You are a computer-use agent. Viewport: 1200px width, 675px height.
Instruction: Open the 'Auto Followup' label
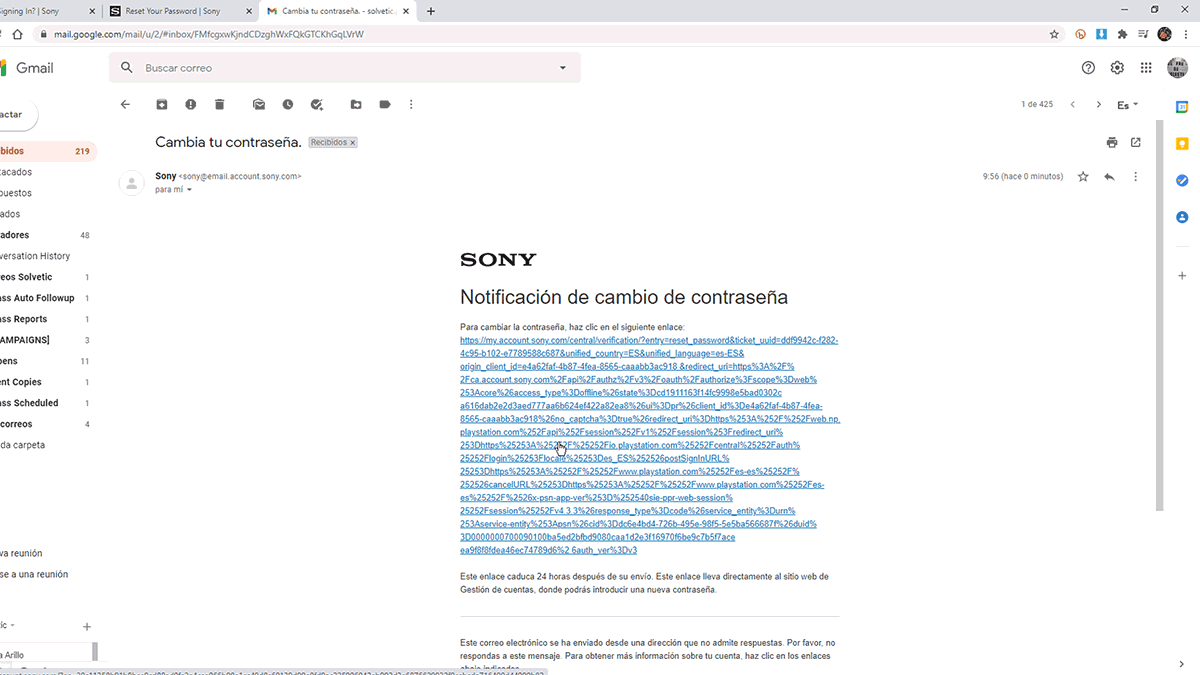pyautogui.click(x=47, y=298)
